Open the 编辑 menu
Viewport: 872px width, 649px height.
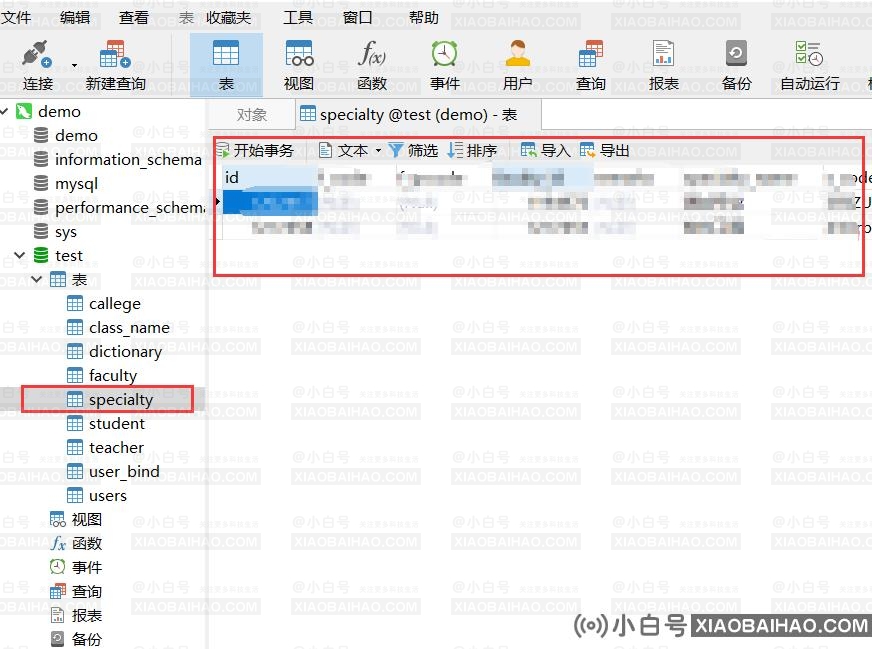click(x=75, y=17)
